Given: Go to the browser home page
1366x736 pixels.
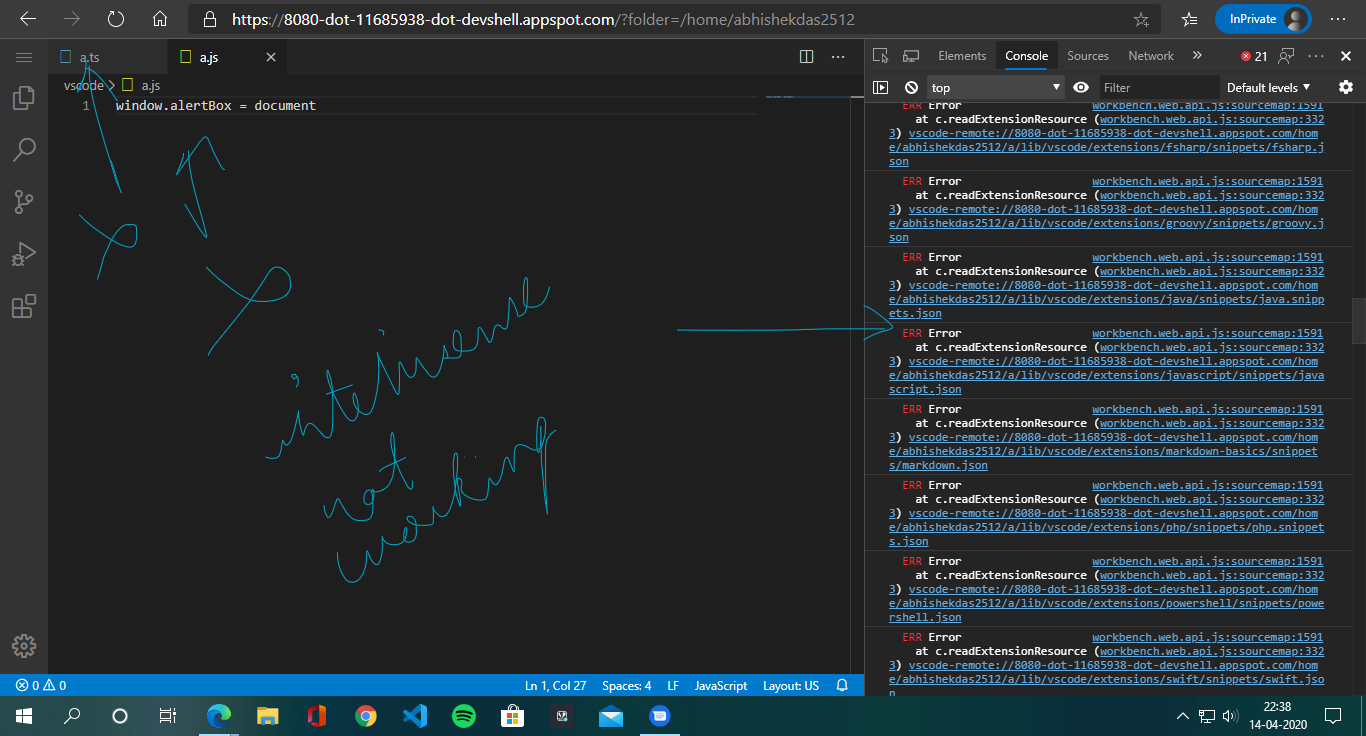Looking at the screenshot, I should [x=160, y=19].
